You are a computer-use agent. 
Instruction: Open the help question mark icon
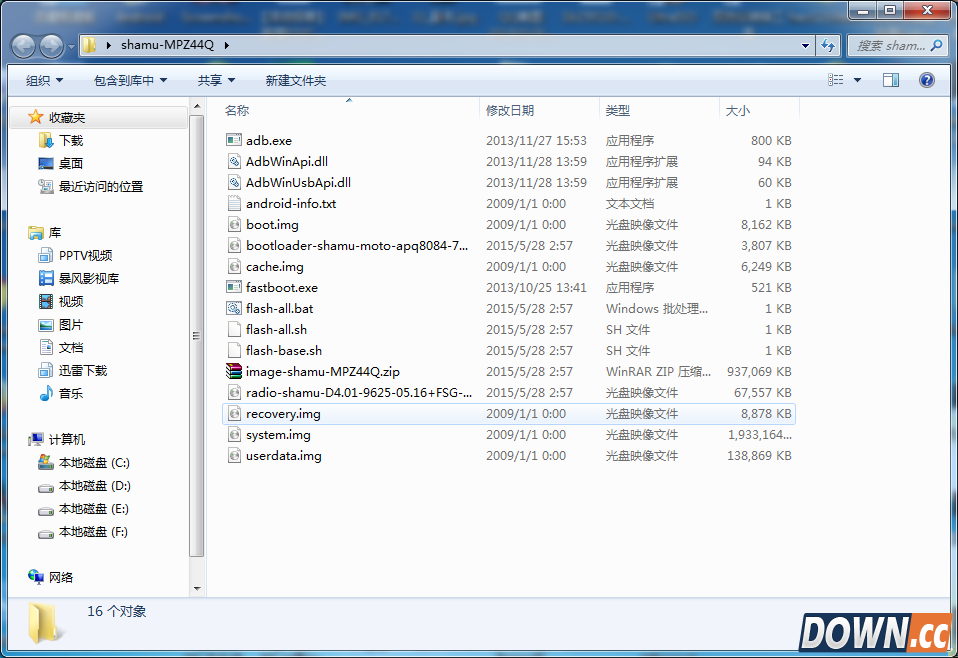(x=926, y=80)
